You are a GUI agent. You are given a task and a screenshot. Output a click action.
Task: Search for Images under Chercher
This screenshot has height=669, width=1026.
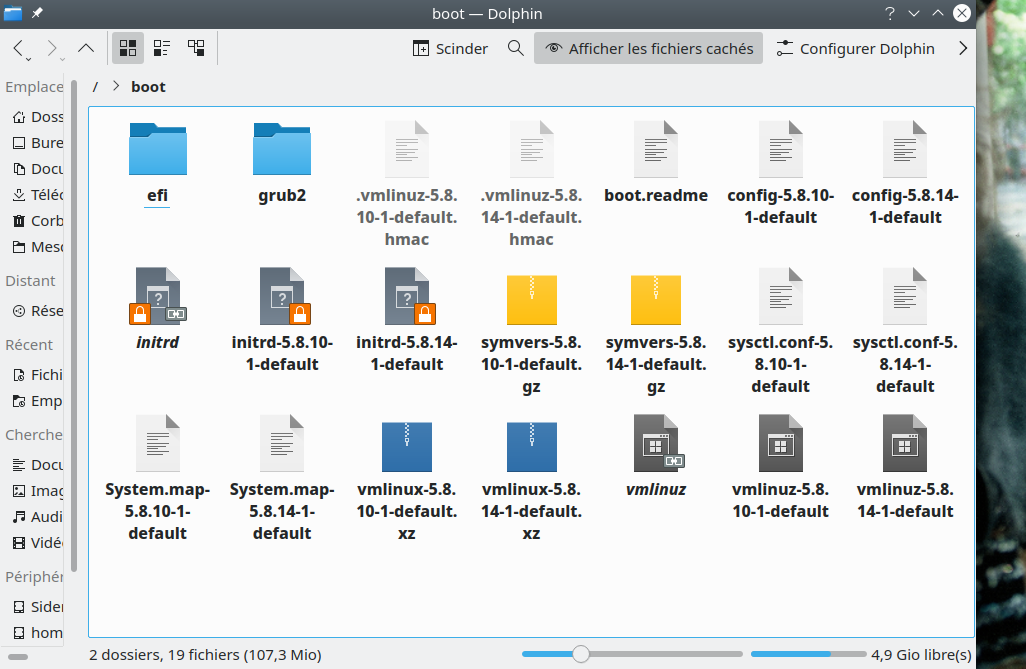[37, 491]
